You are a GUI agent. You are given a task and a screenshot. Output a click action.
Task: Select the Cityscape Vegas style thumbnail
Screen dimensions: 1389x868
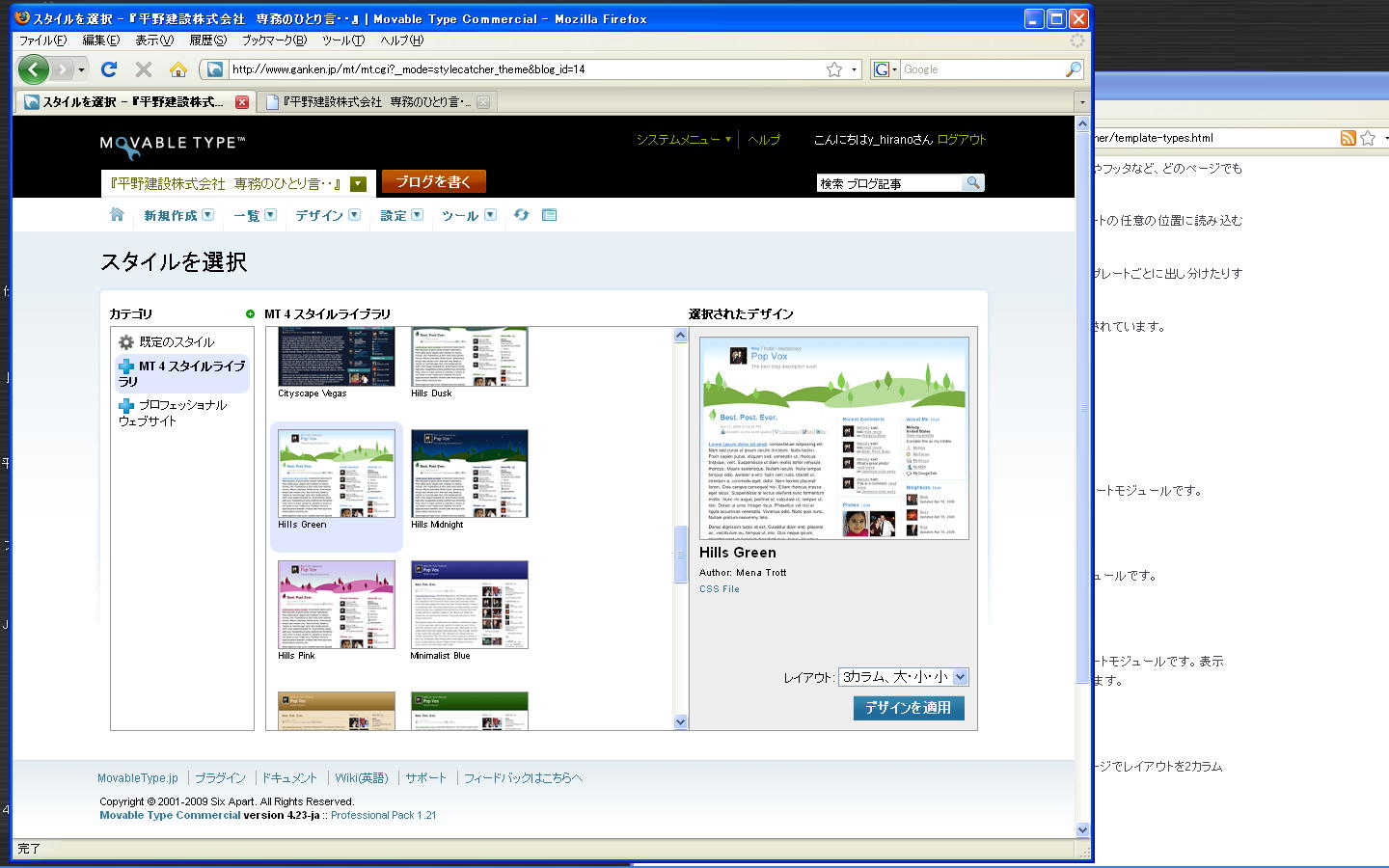[x=337, y=357]
